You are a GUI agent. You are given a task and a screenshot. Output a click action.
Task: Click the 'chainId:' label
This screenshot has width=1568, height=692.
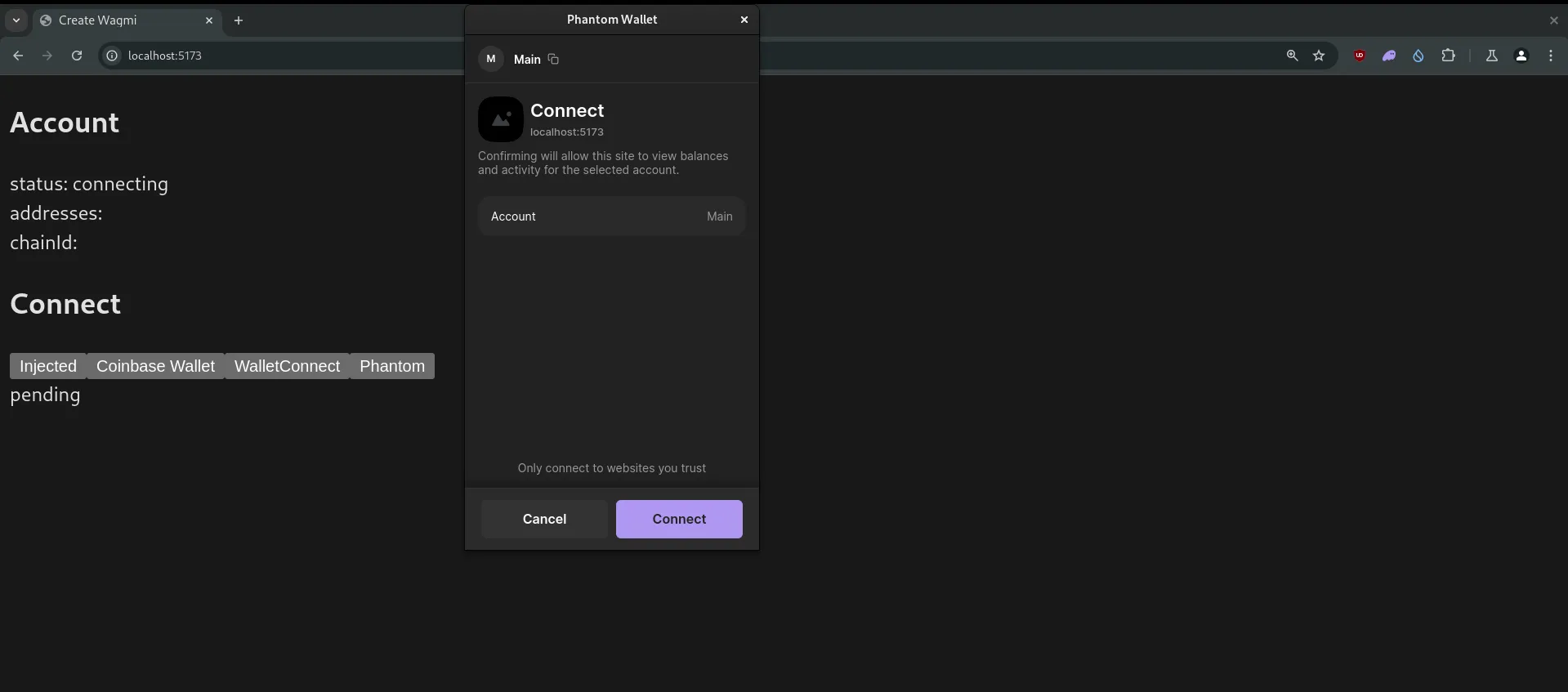[x=43, y=243]
